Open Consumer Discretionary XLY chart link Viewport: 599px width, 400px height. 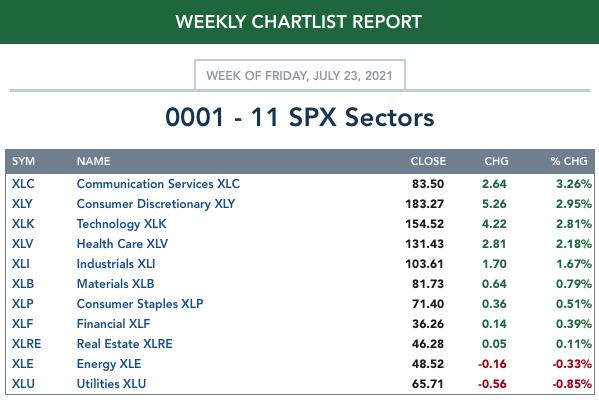point(156,204)
